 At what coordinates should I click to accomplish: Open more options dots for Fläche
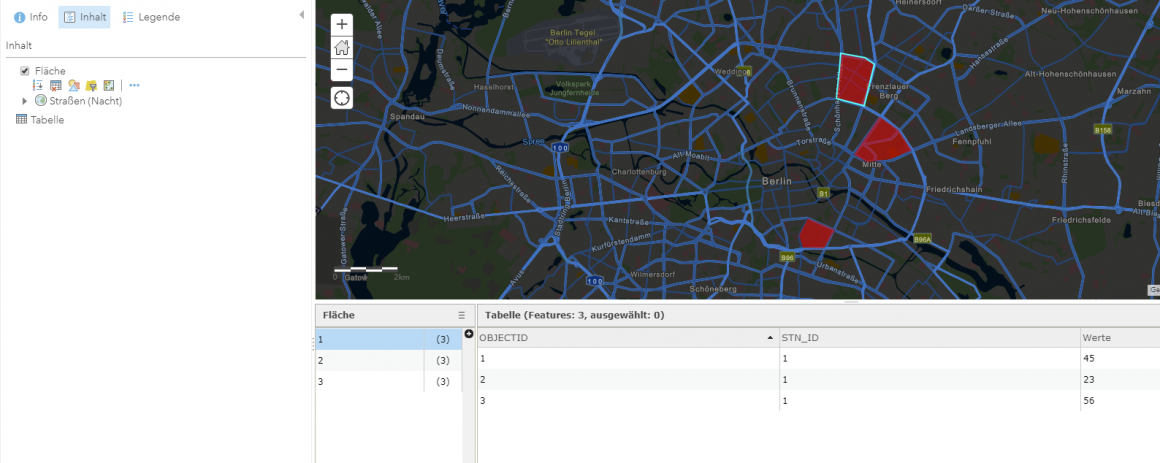tap(134, 86)
